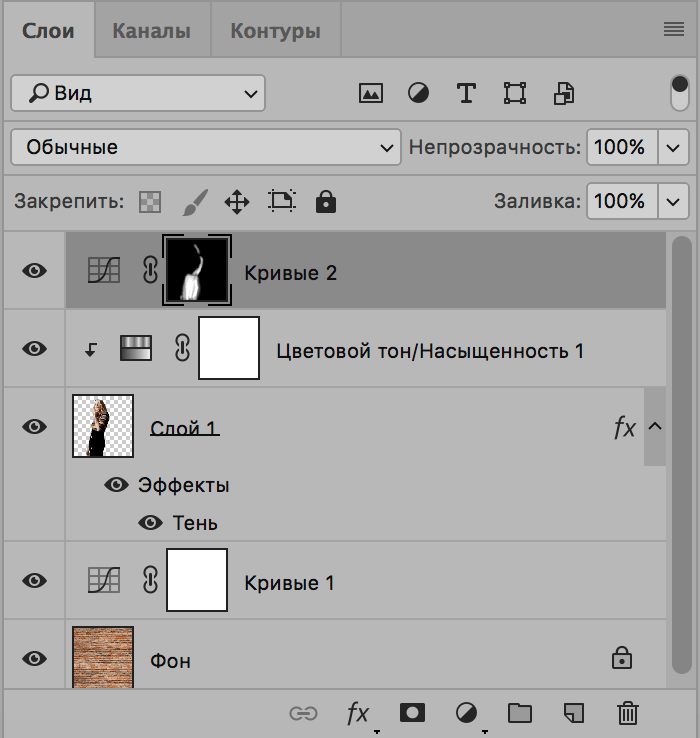Filter layers by adjustment layer icon
The width and height of the screenshot is (700, 738).
pyautogui.click(x=418, y=94)
